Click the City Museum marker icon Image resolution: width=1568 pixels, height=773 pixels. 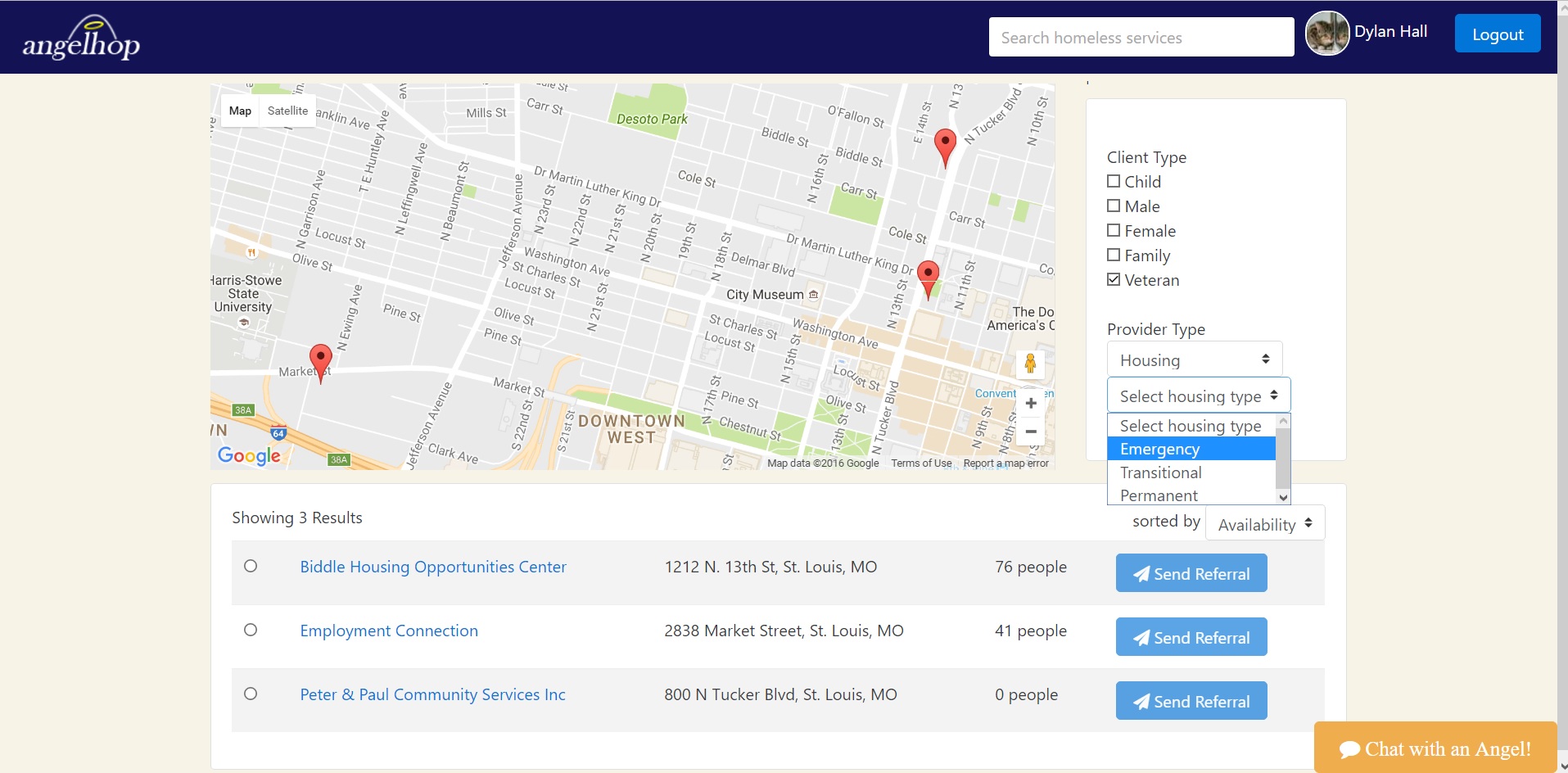813,295
